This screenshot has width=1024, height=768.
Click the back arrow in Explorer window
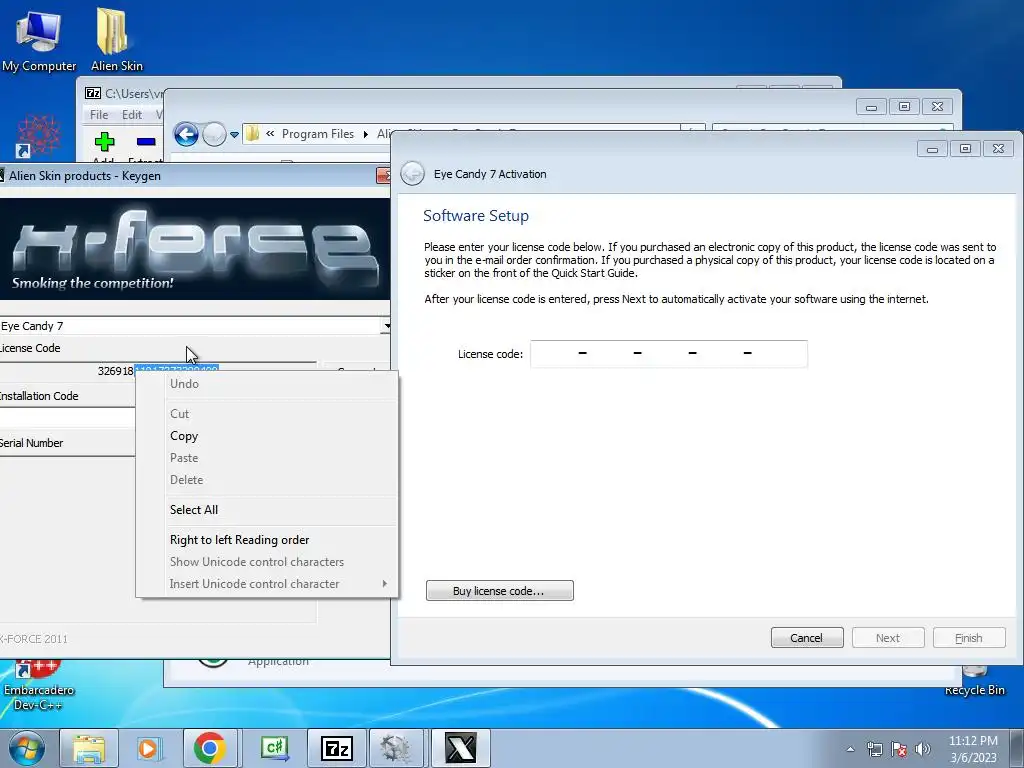(186, 135)
